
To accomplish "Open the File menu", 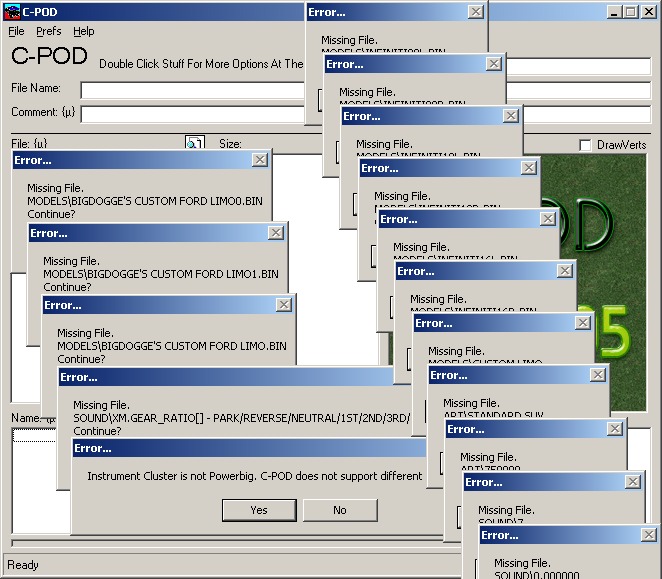I will coord(17,31).
